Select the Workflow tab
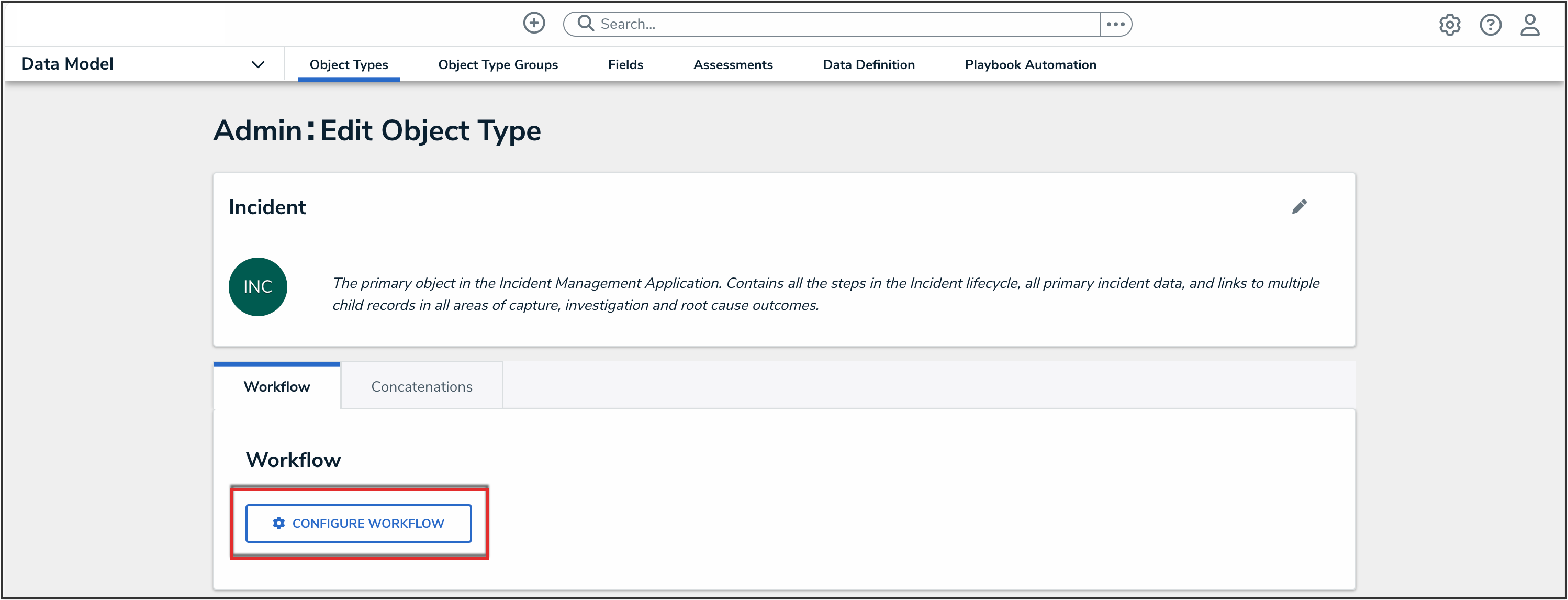1568x600 pixels. [276, 386]
